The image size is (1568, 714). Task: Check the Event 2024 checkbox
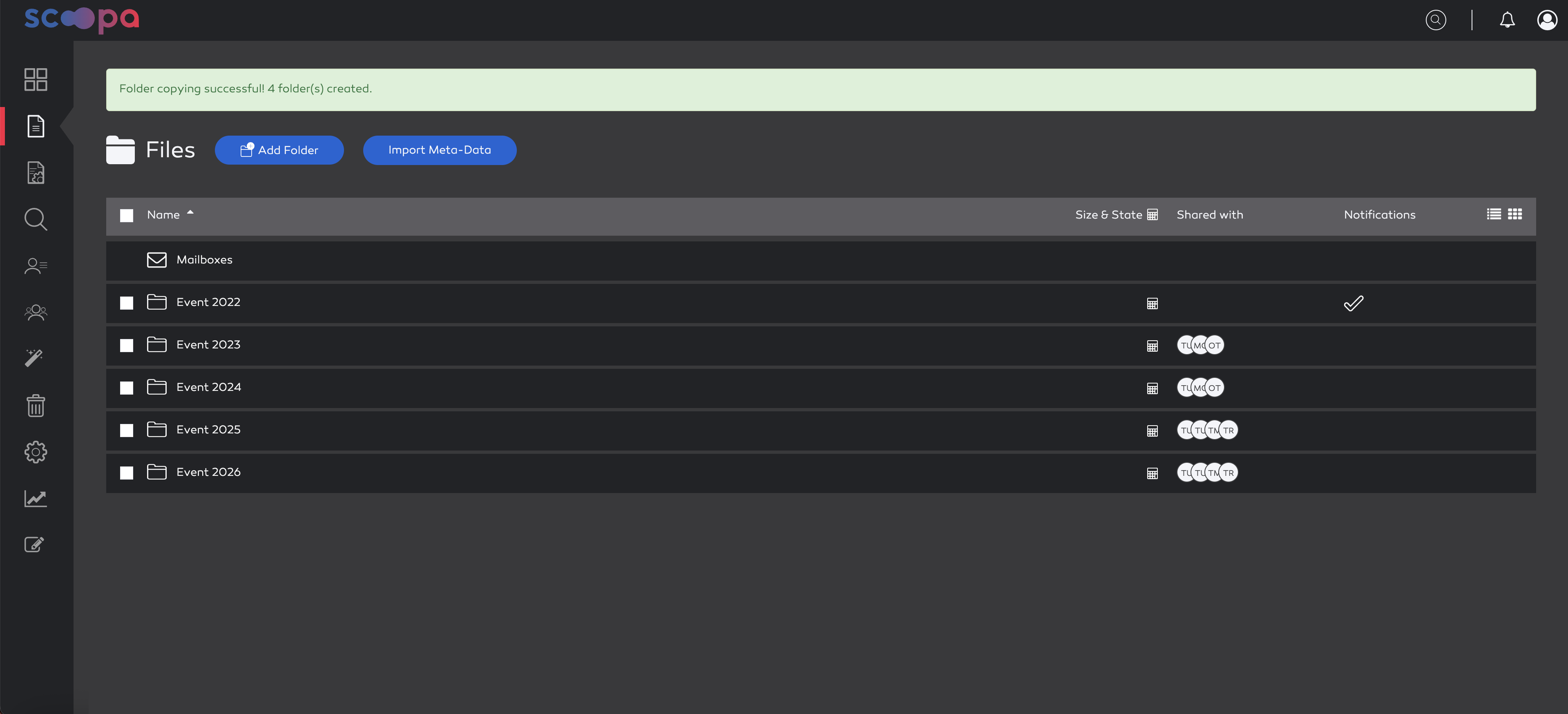(127, 388)
